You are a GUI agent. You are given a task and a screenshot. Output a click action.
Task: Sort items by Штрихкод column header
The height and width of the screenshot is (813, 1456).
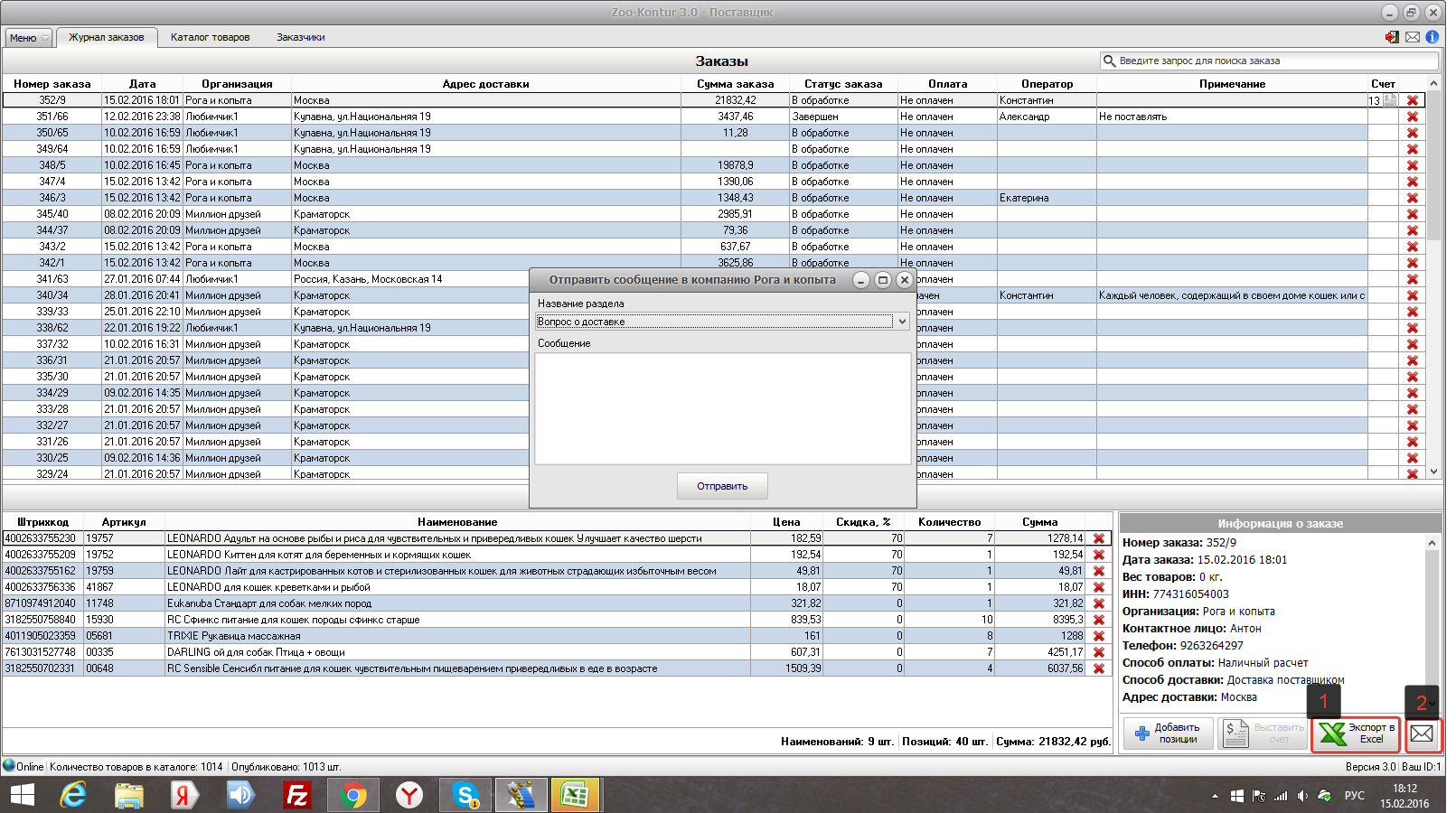42,522
